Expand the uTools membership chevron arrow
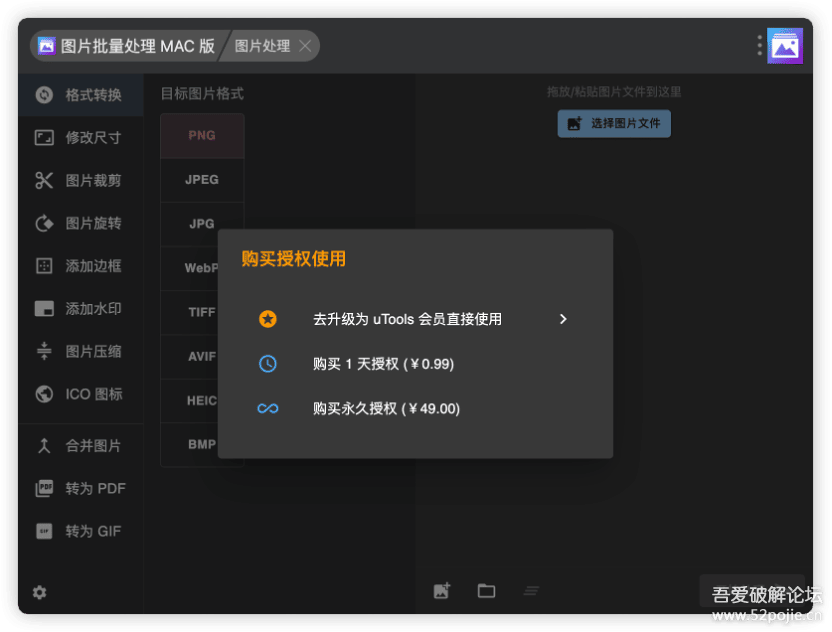 tap(563, 319)
